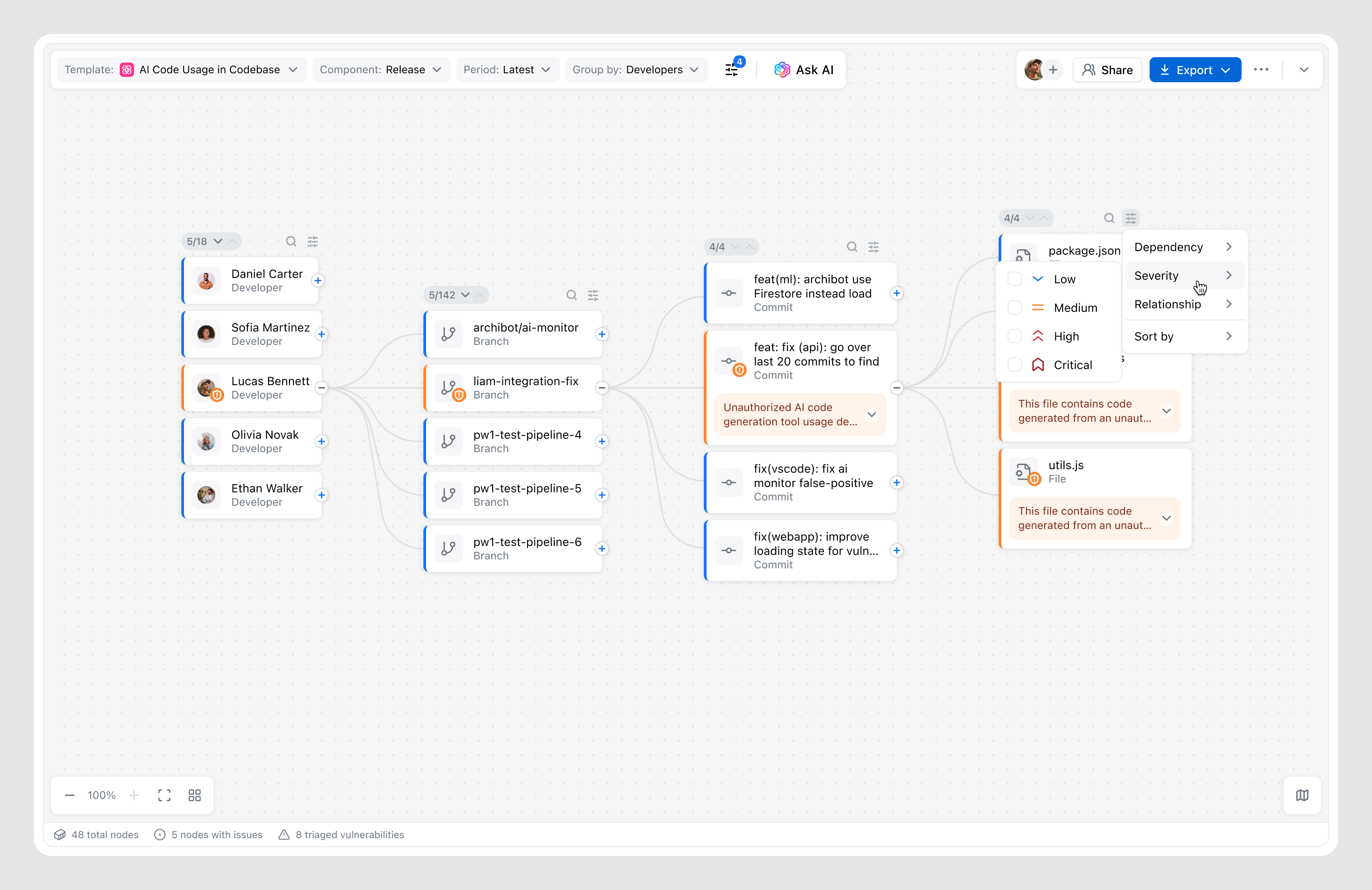Click zoom out minus icon
Image resolution: width=1372 pixels, height=890 pixels.
tap(70, 795)
